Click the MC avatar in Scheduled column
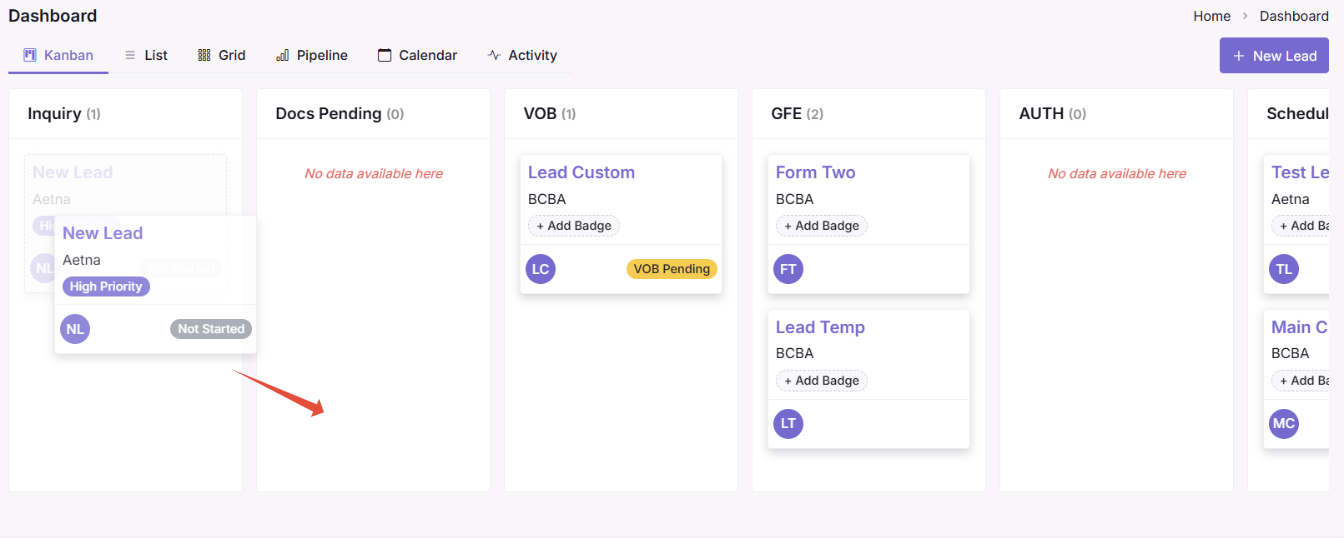Viewport: 1344px width, 538px height. (1284, 423)
